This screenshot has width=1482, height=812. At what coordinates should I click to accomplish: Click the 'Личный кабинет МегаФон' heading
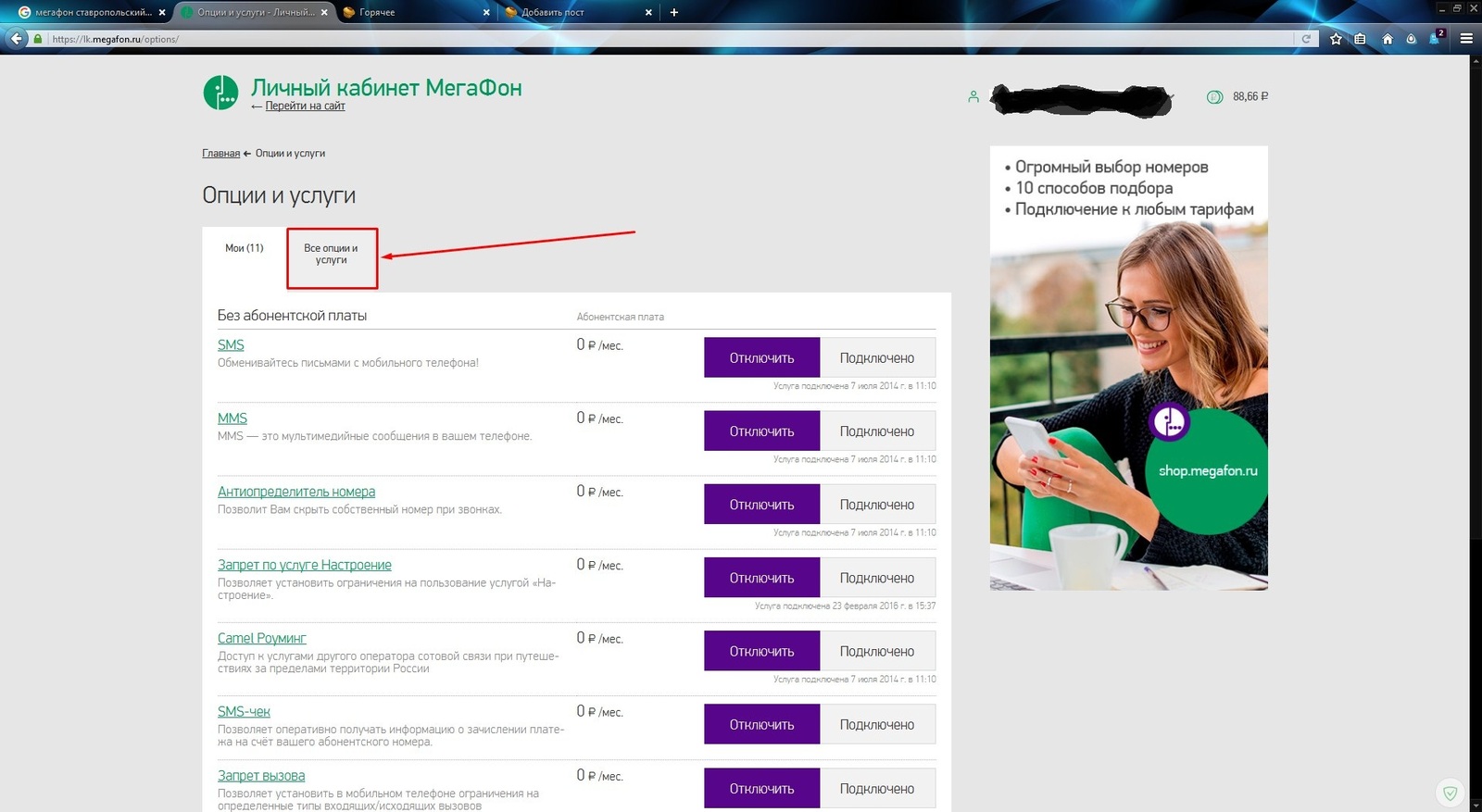pyautogui.click(x=386, y=88)
